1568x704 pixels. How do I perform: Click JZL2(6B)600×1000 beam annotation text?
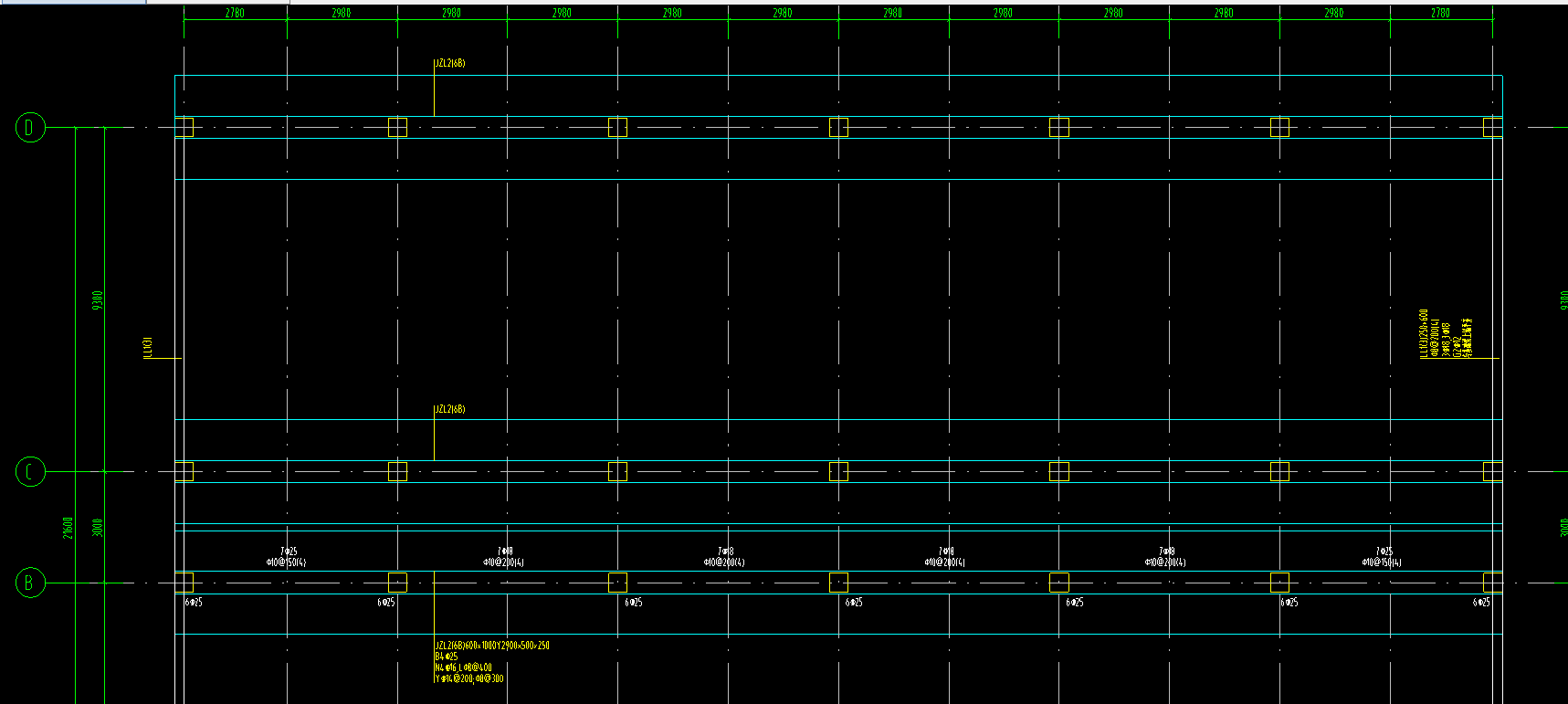click(x=492, y=646)
